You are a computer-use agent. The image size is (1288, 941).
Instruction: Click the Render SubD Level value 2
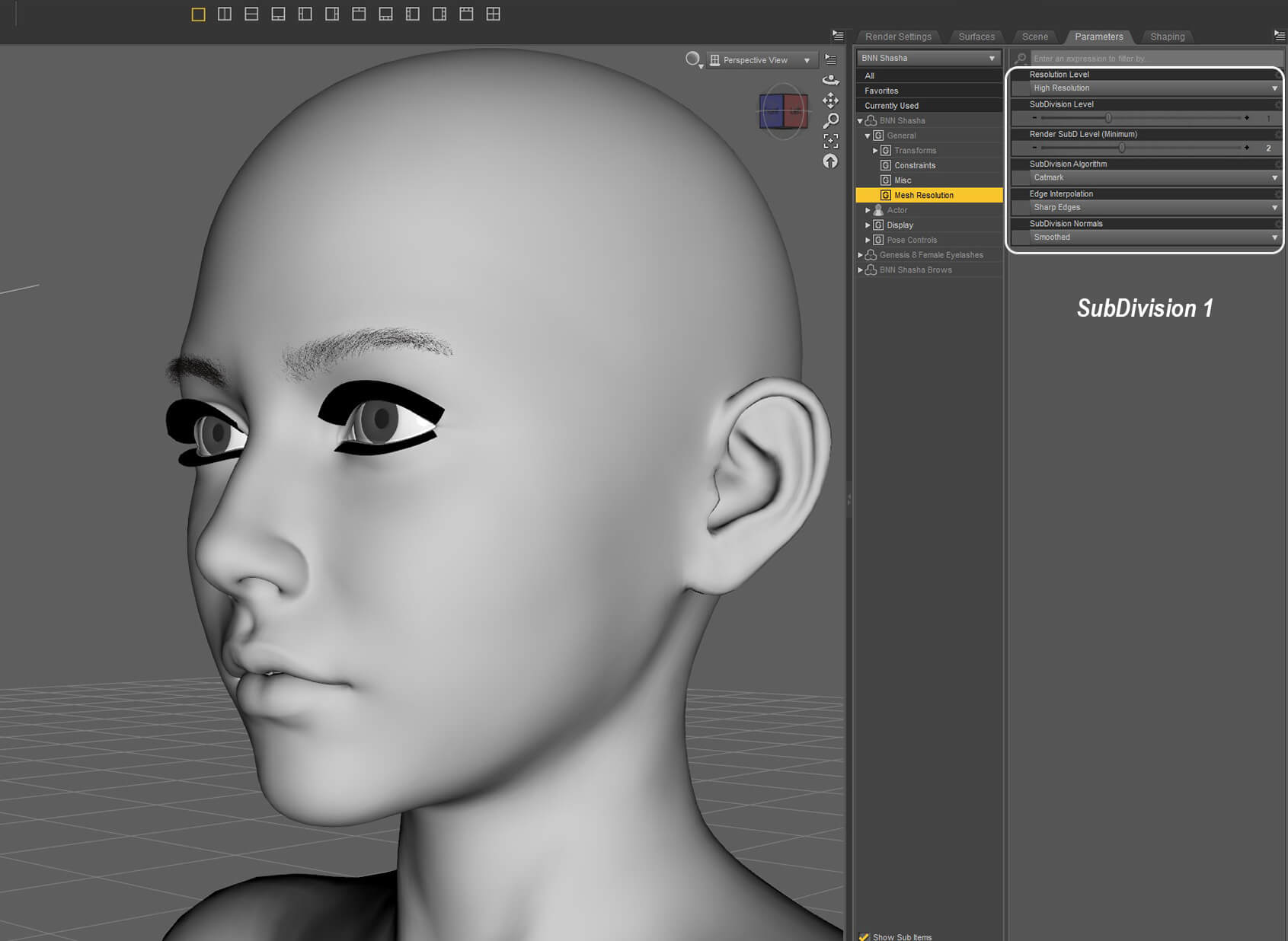[x=1268, y=148]
